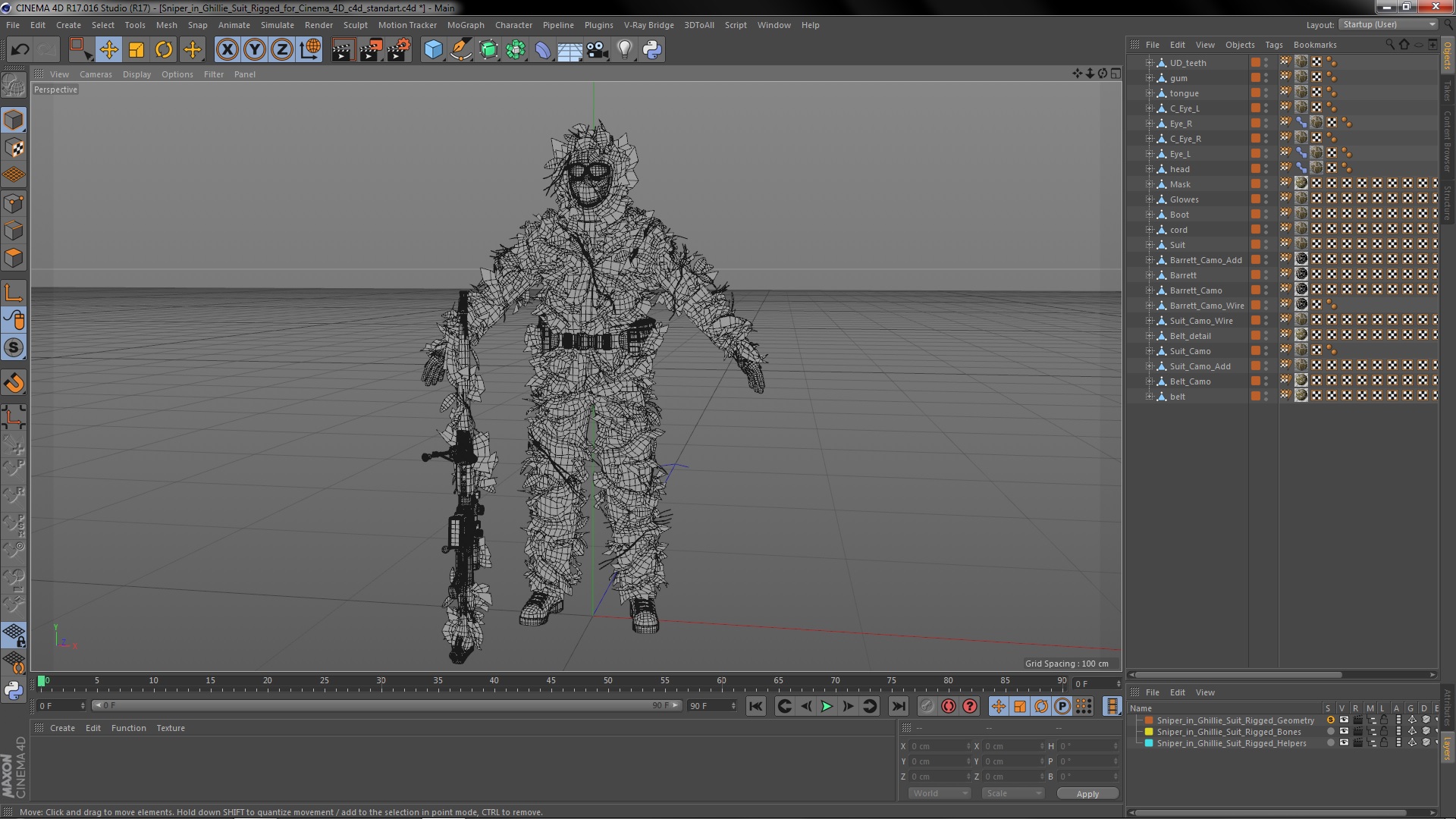Open the V-Ray Bridge menu
1456x819 pixels.
click(648, 25)
